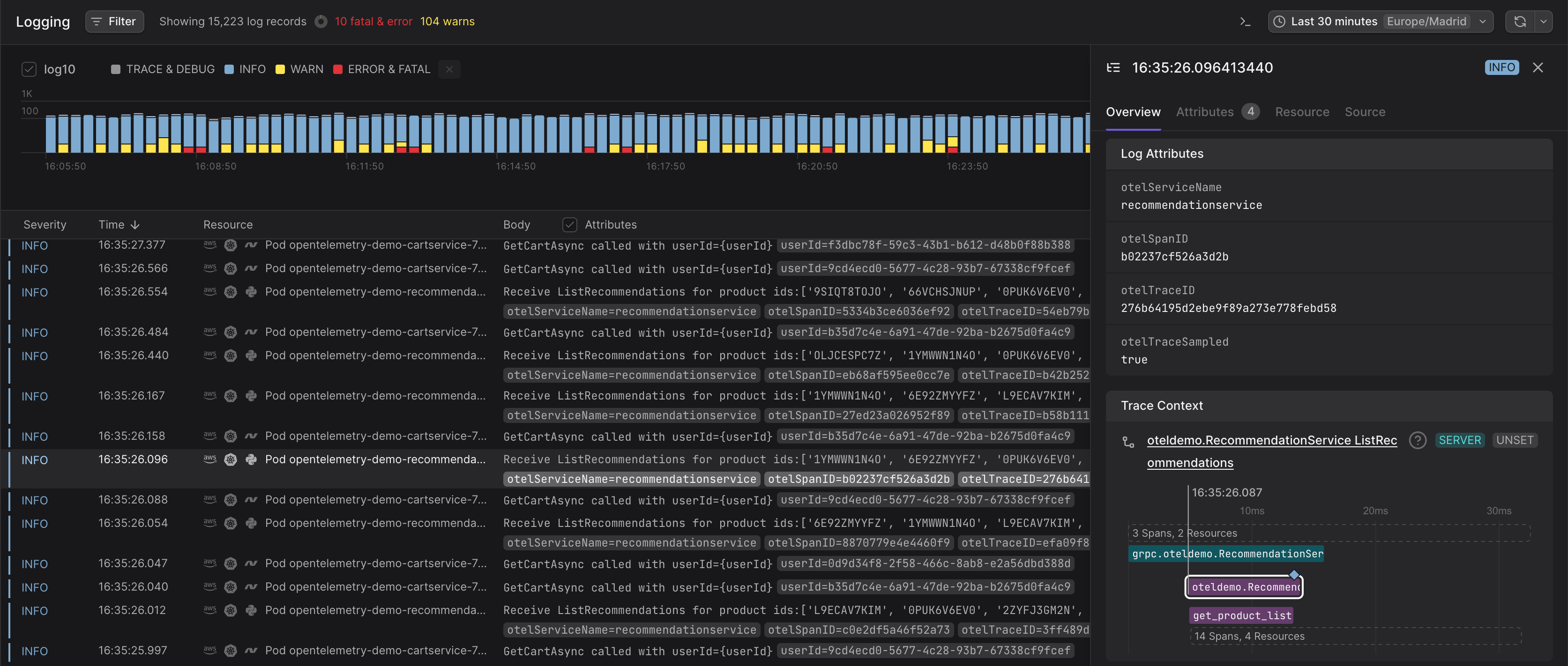Open the query console terminal icon
Viewport: 1568px width, 666px height.
pos(1245,22)
